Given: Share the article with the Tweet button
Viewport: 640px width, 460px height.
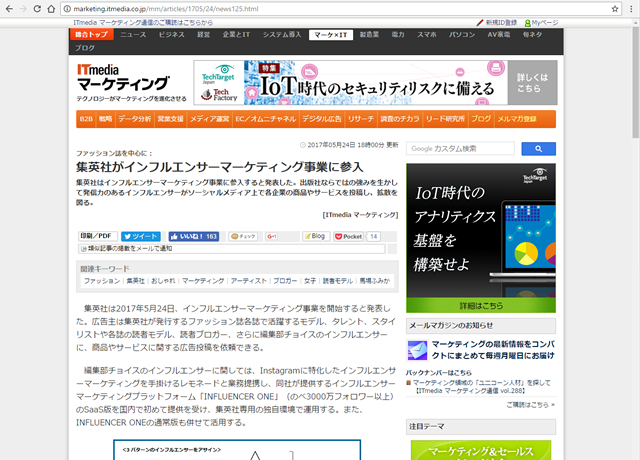Looking at the screenshot, I should tap(139, 236).
